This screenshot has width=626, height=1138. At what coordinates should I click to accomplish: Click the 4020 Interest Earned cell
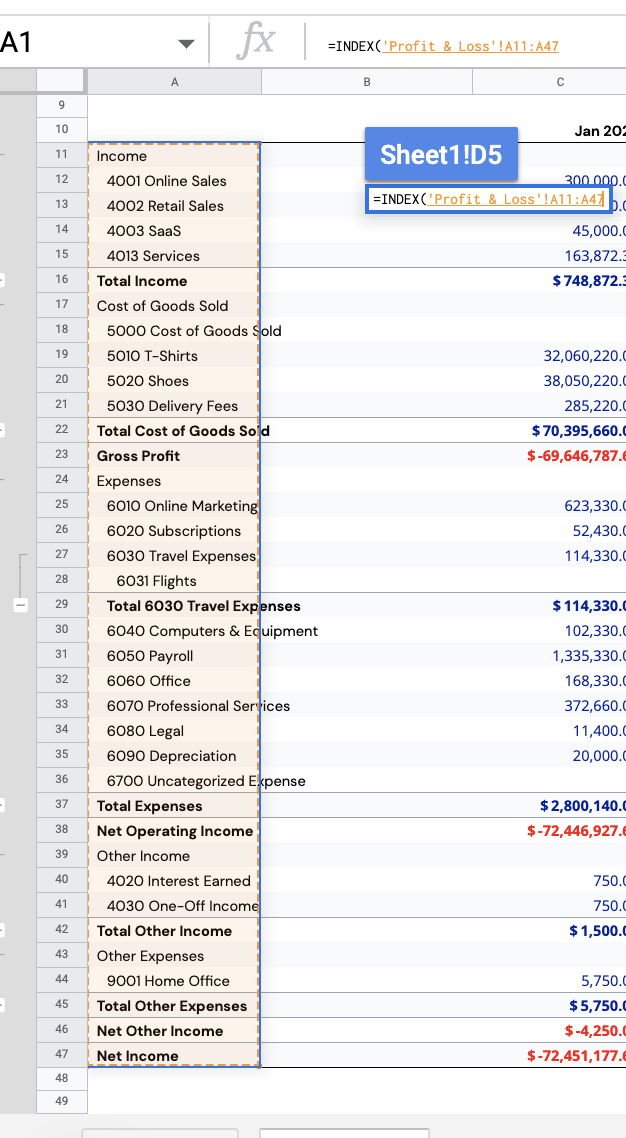click(x=174, y=880)
